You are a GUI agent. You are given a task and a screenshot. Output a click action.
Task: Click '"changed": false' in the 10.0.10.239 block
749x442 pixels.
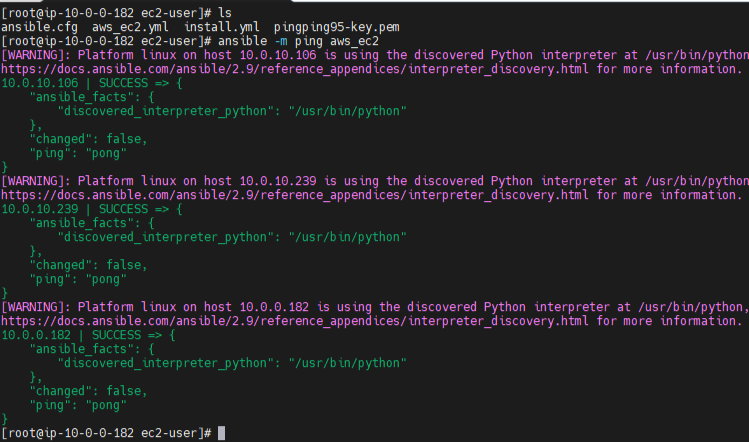(88, 265)
